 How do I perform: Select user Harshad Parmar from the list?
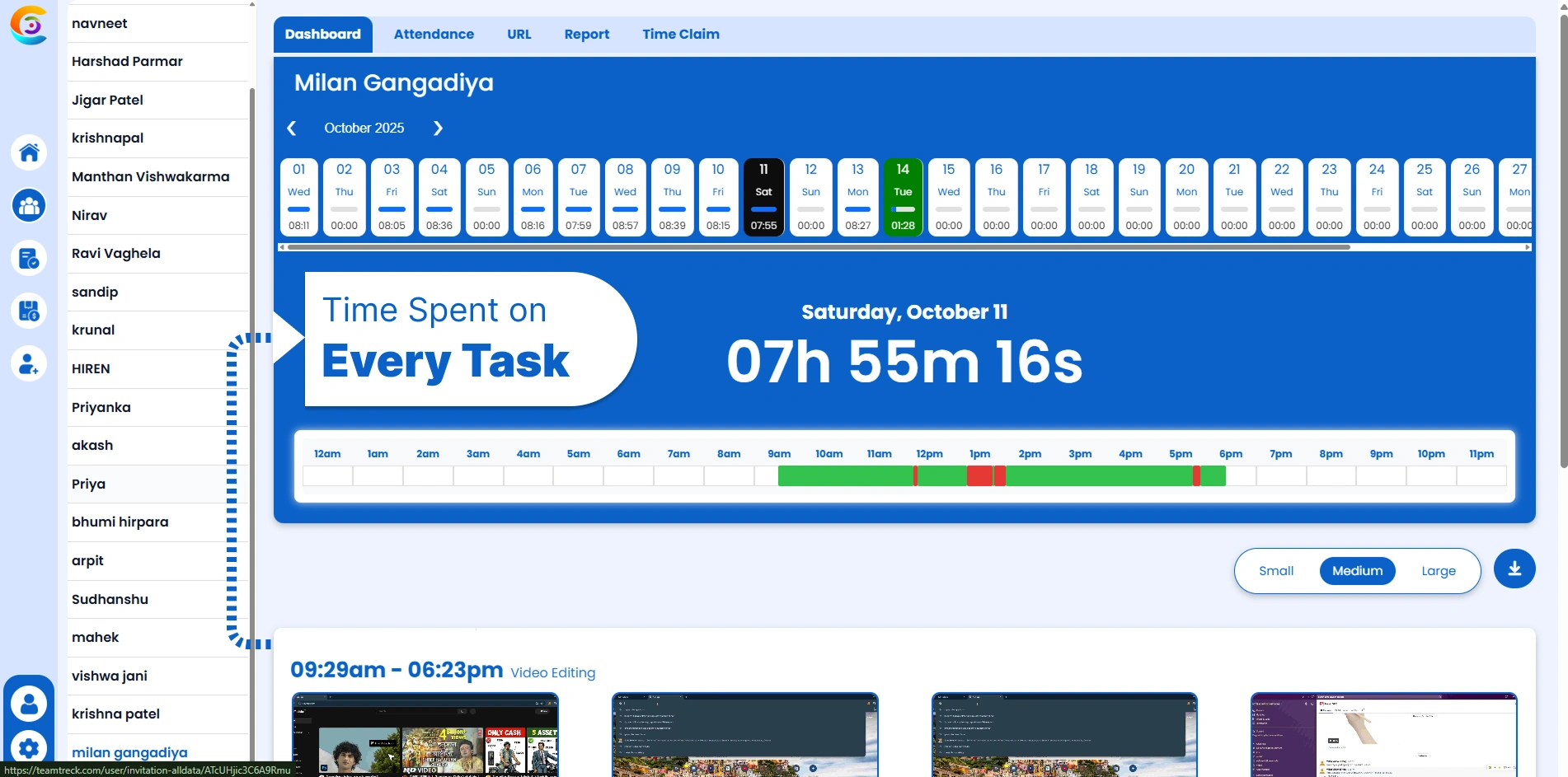[127, 61]
